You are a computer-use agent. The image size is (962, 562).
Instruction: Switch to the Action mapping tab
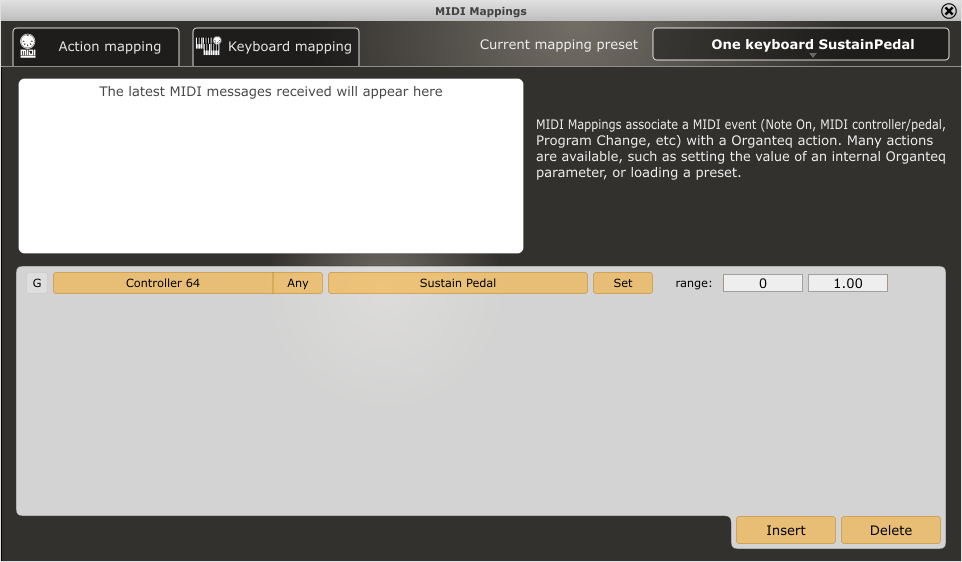click(96, 47)
